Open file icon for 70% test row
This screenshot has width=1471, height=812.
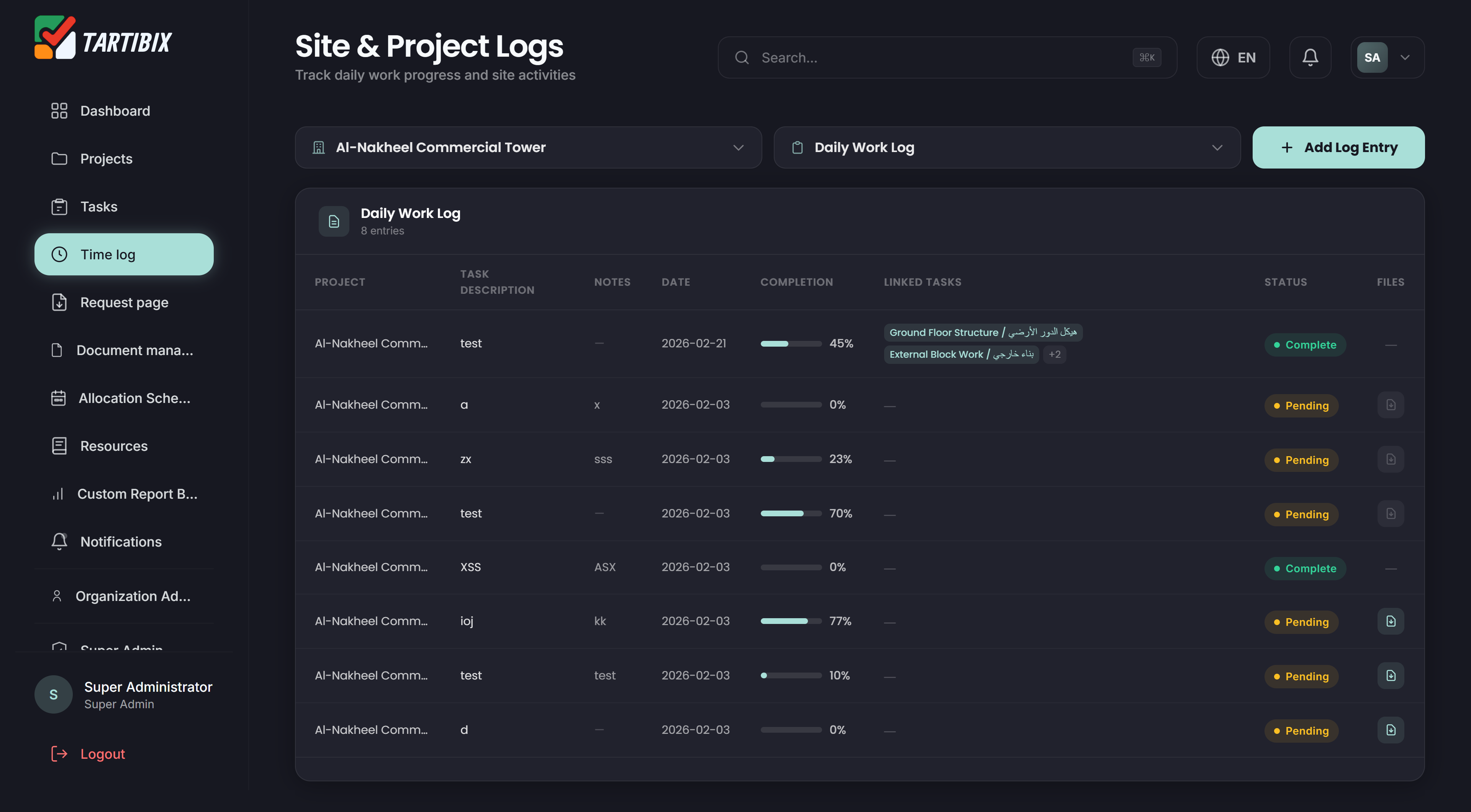coord(1391,513)
